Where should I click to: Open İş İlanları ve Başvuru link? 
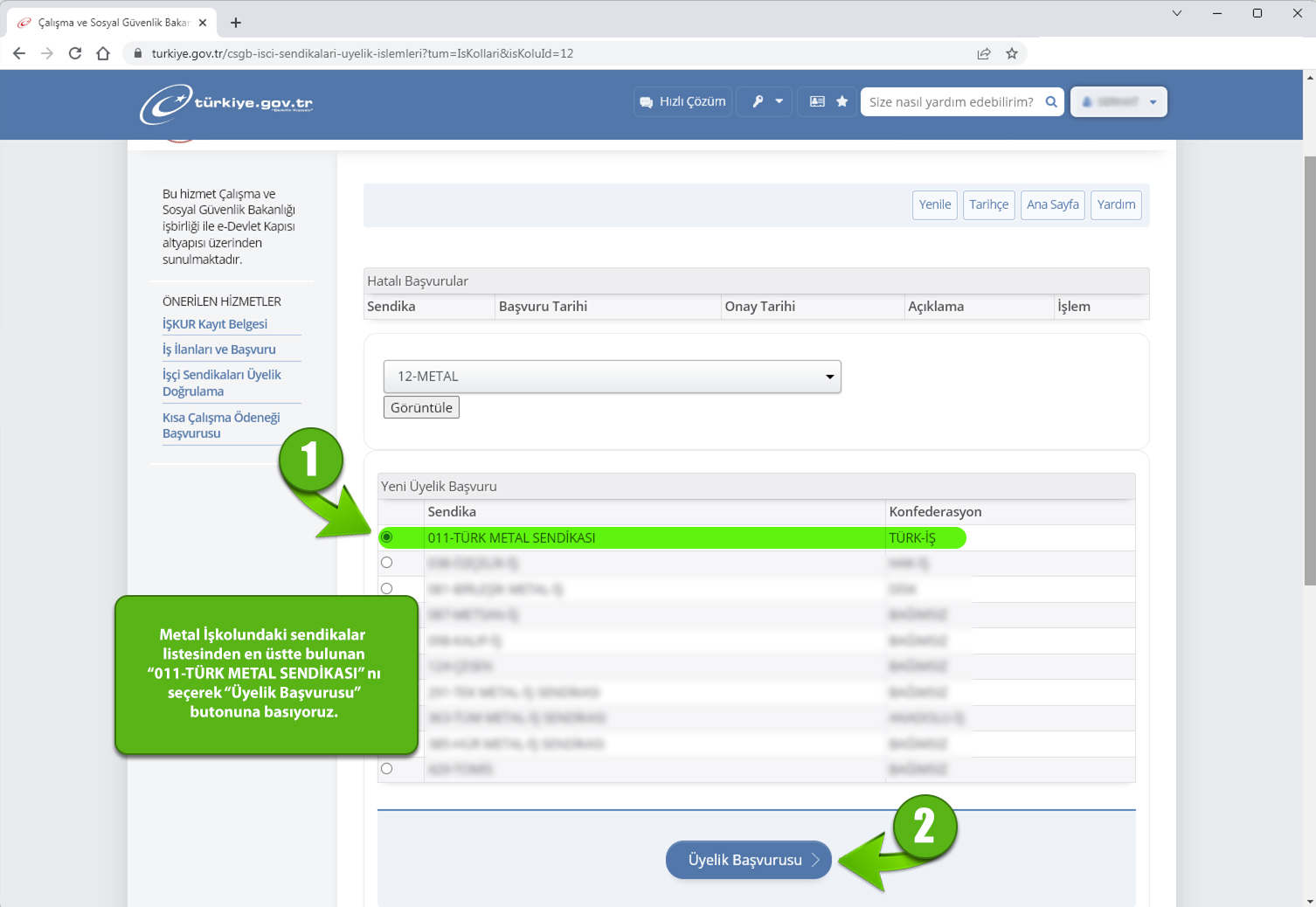(219, 350)
